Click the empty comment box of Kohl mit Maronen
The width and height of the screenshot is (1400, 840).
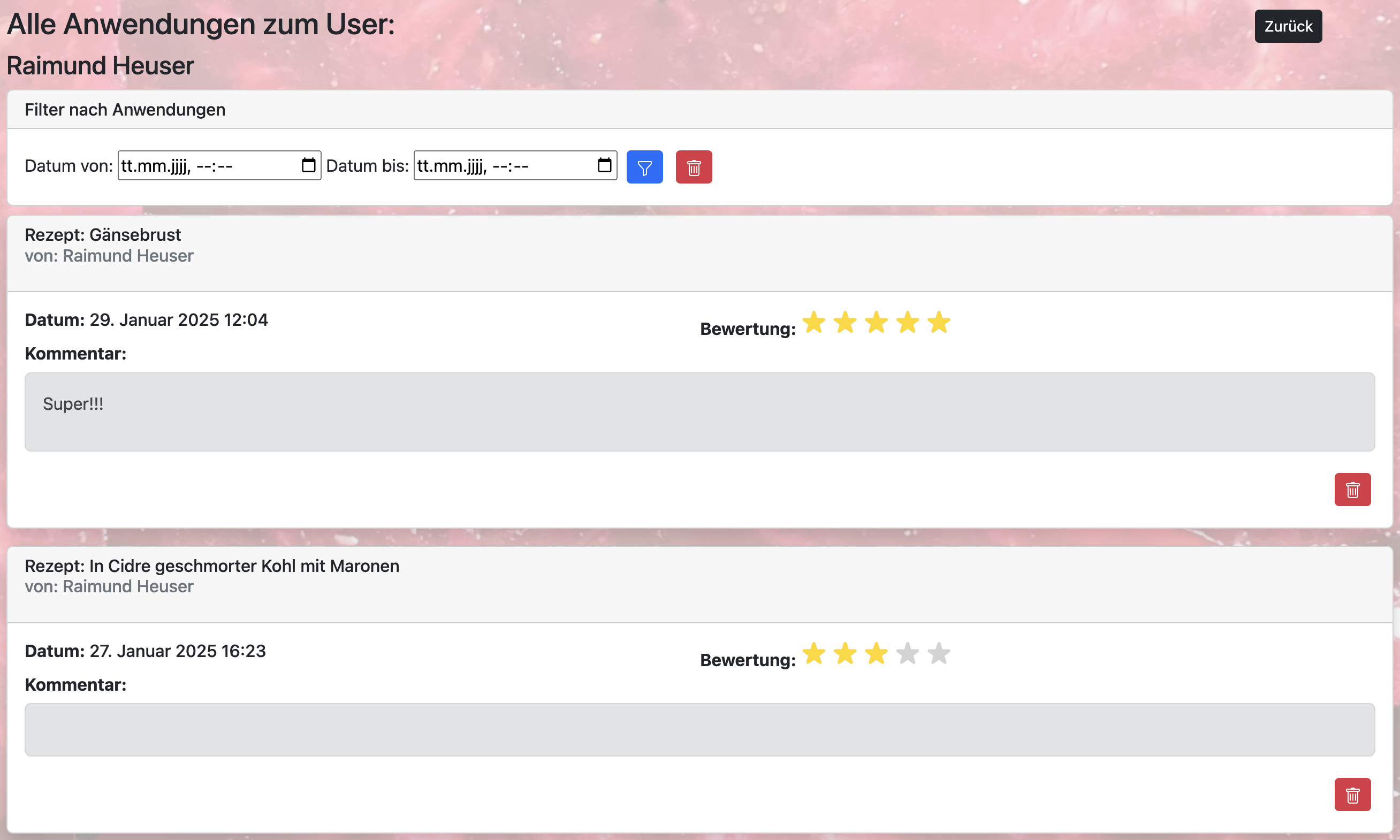click(699, 730)
